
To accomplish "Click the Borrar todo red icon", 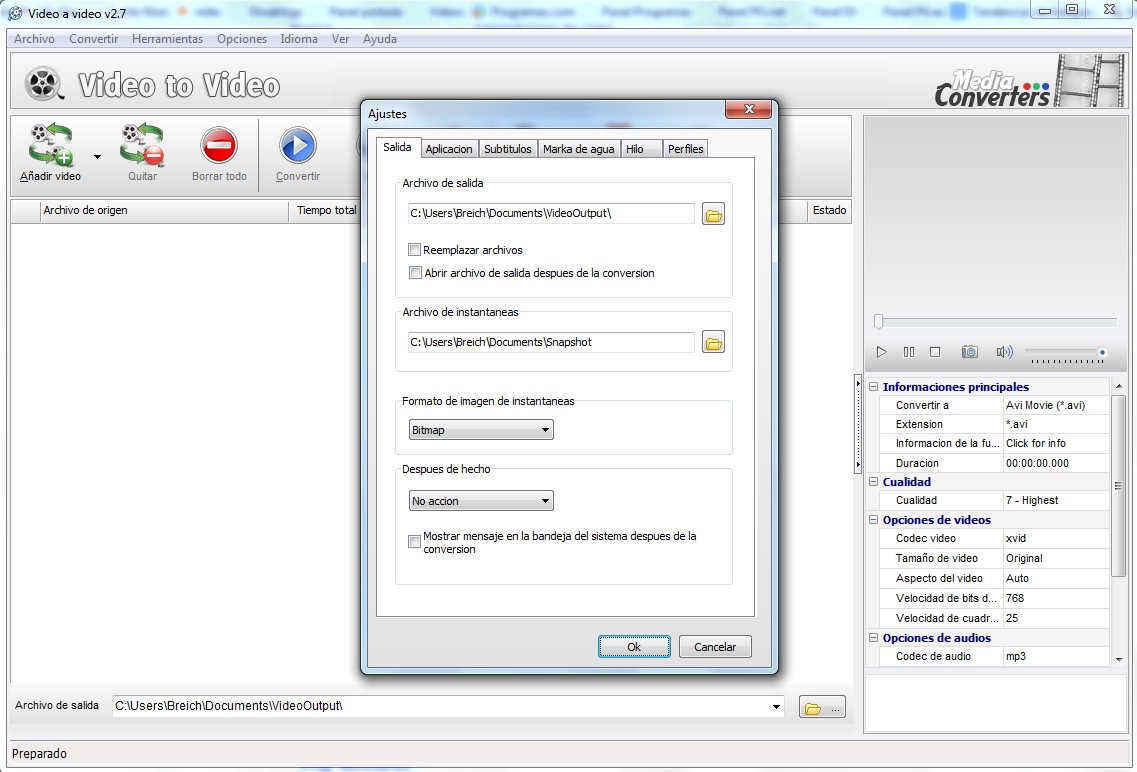I will [219, 145].
